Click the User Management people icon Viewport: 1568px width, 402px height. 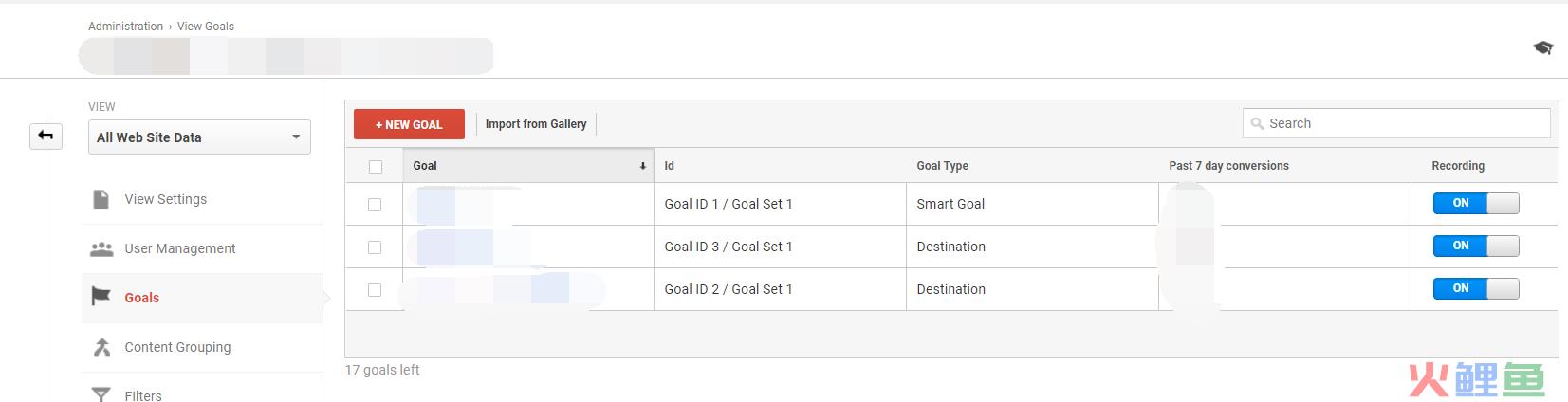tap(101, 248)
